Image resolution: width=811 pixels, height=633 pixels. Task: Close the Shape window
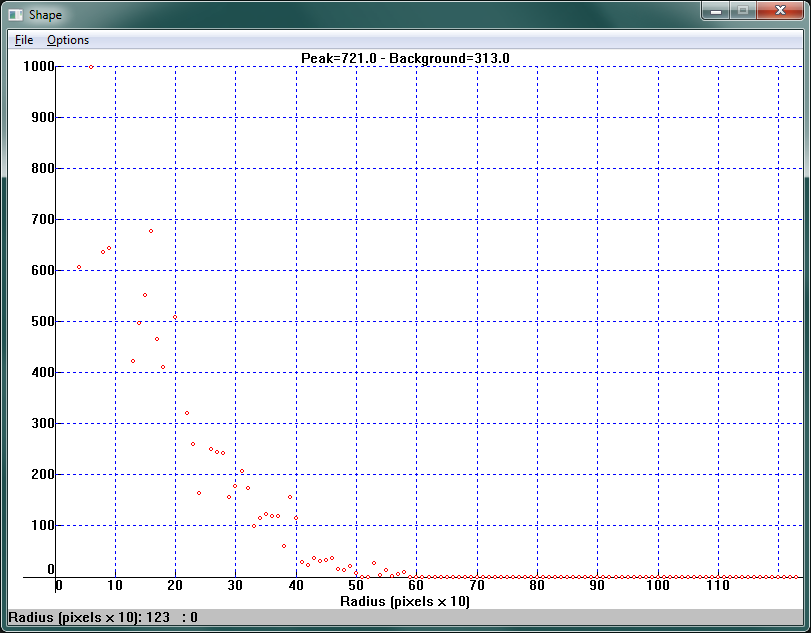coord(781,11)
